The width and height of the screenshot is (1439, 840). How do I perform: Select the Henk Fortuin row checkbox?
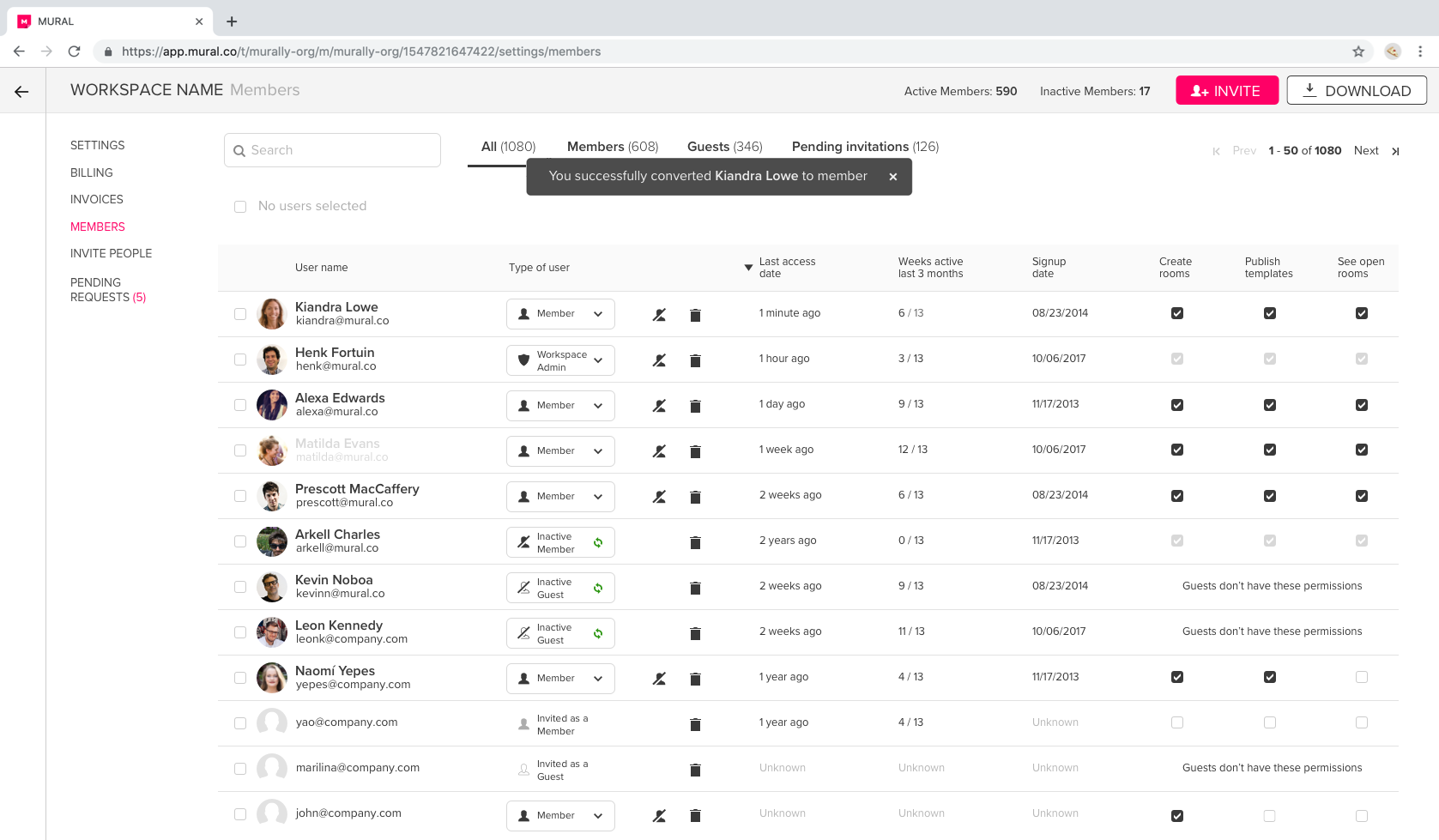[x=240, y=360]
